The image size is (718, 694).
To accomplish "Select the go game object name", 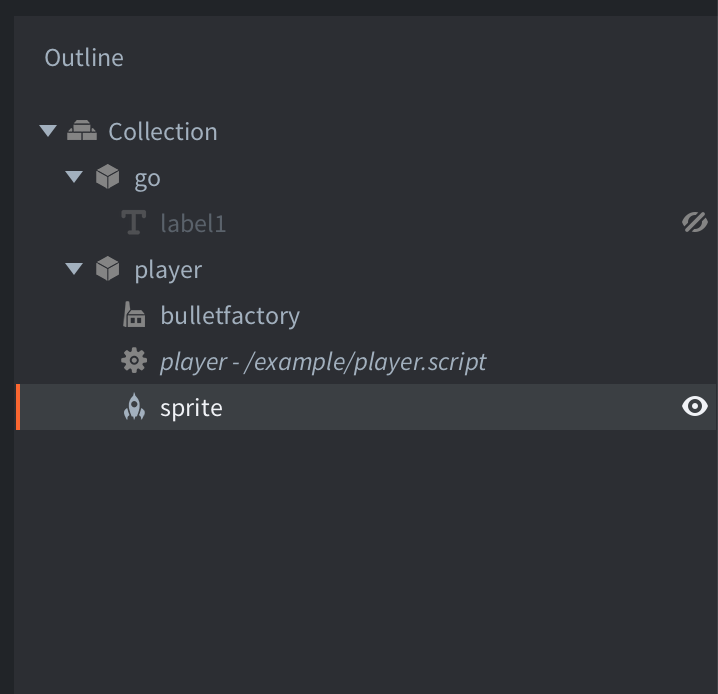I will [x=147, y=179].
